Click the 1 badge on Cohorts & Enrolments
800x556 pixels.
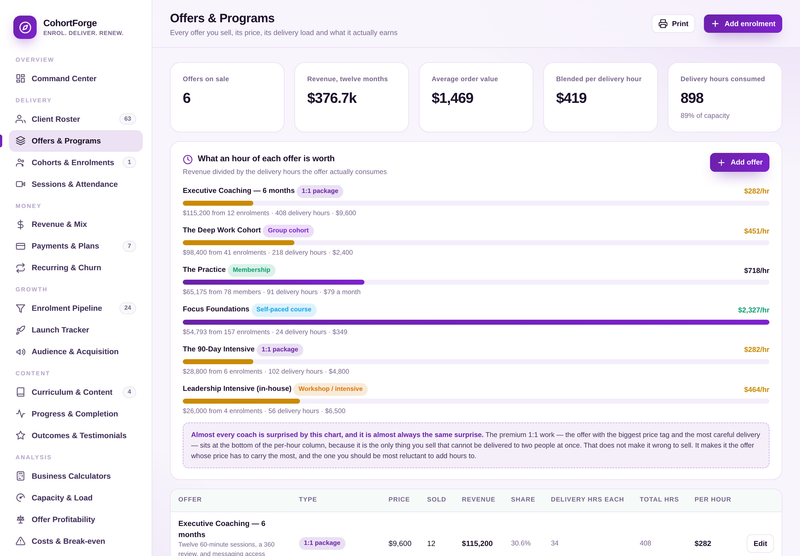tap(129, 162)
